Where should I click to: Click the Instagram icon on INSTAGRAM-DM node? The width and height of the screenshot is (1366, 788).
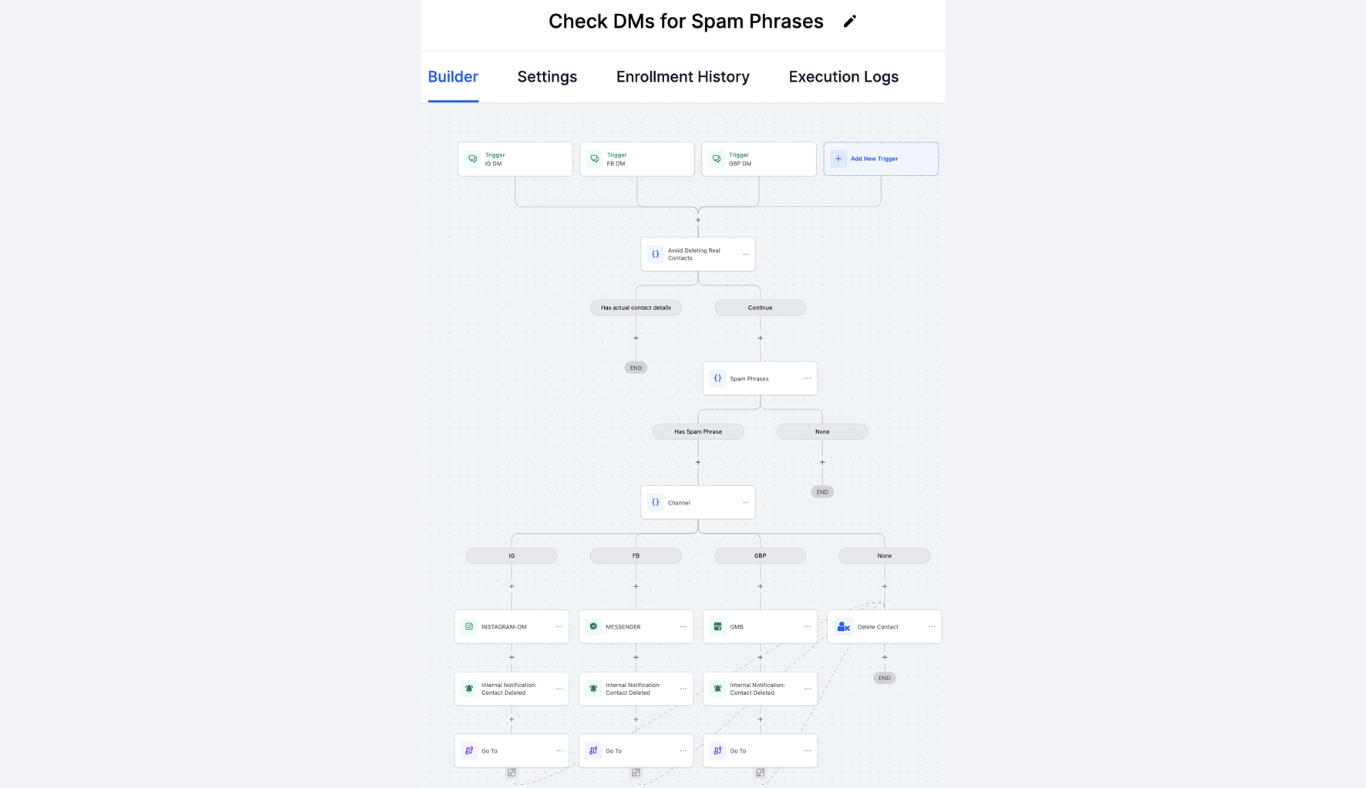pos(469,627)
